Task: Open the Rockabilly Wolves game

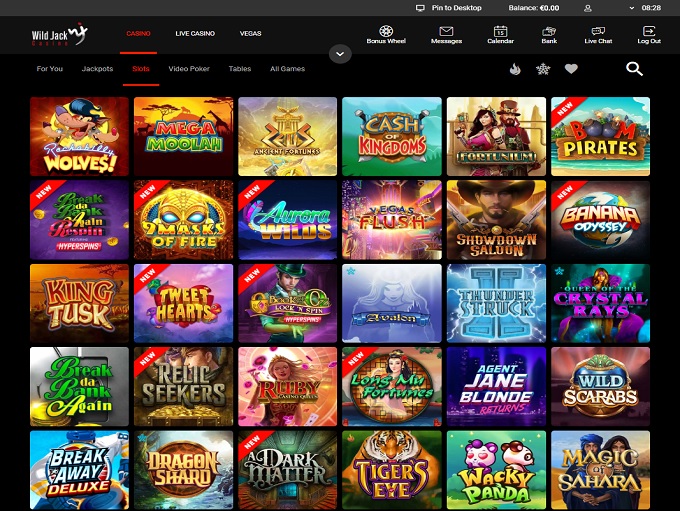Action: tap(79, 136)
